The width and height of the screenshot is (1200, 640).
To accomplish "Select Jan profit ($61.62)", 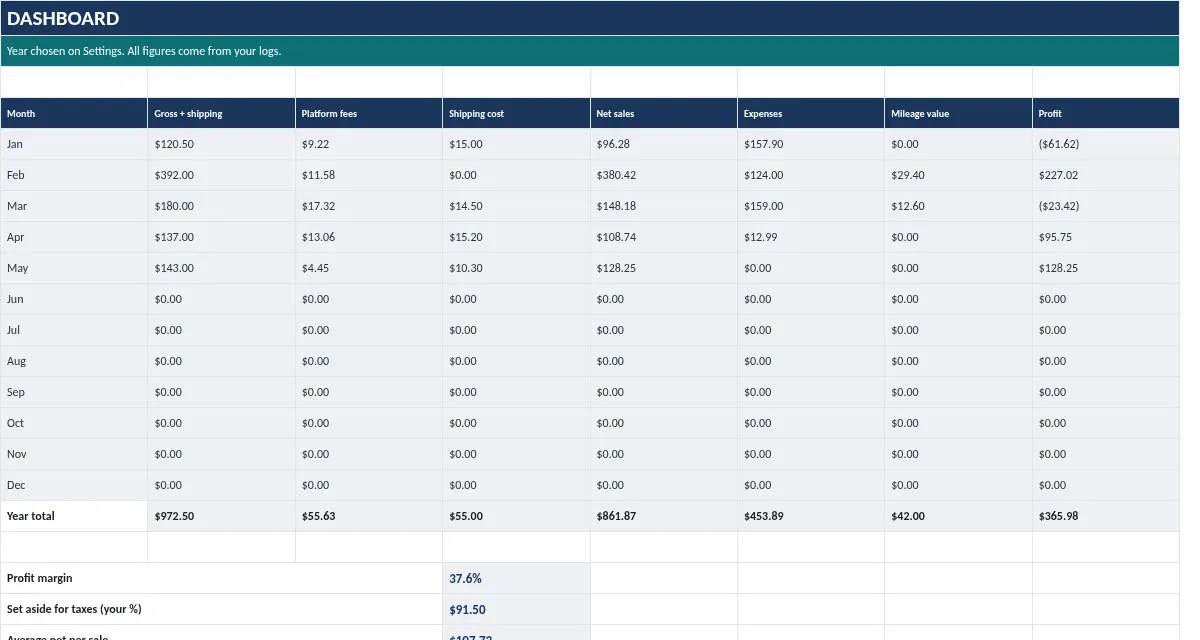I will tap(1106, 144).
